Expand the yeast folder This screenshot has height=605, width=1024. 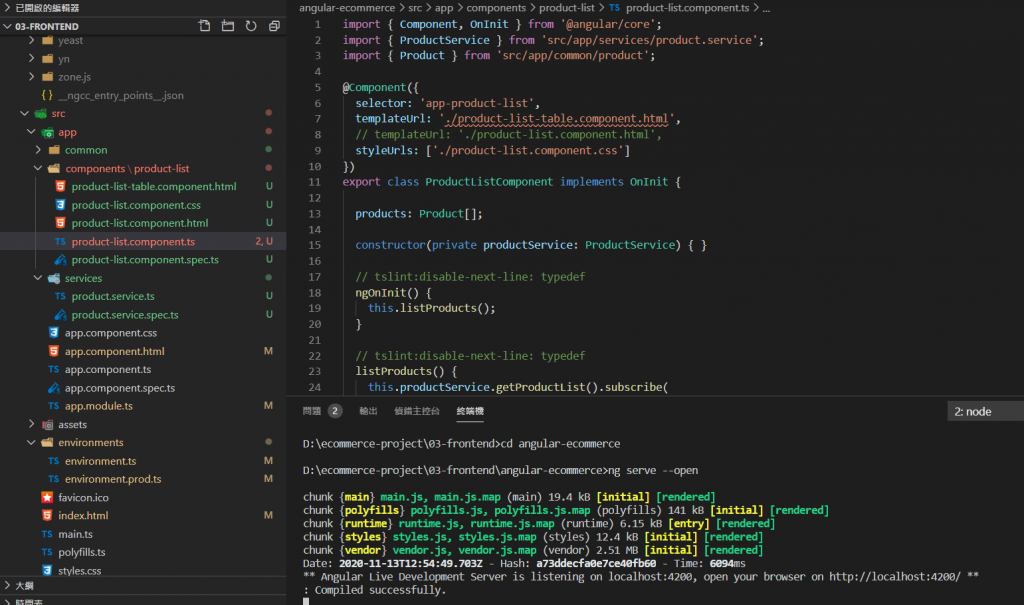click(x=31, y=41)
